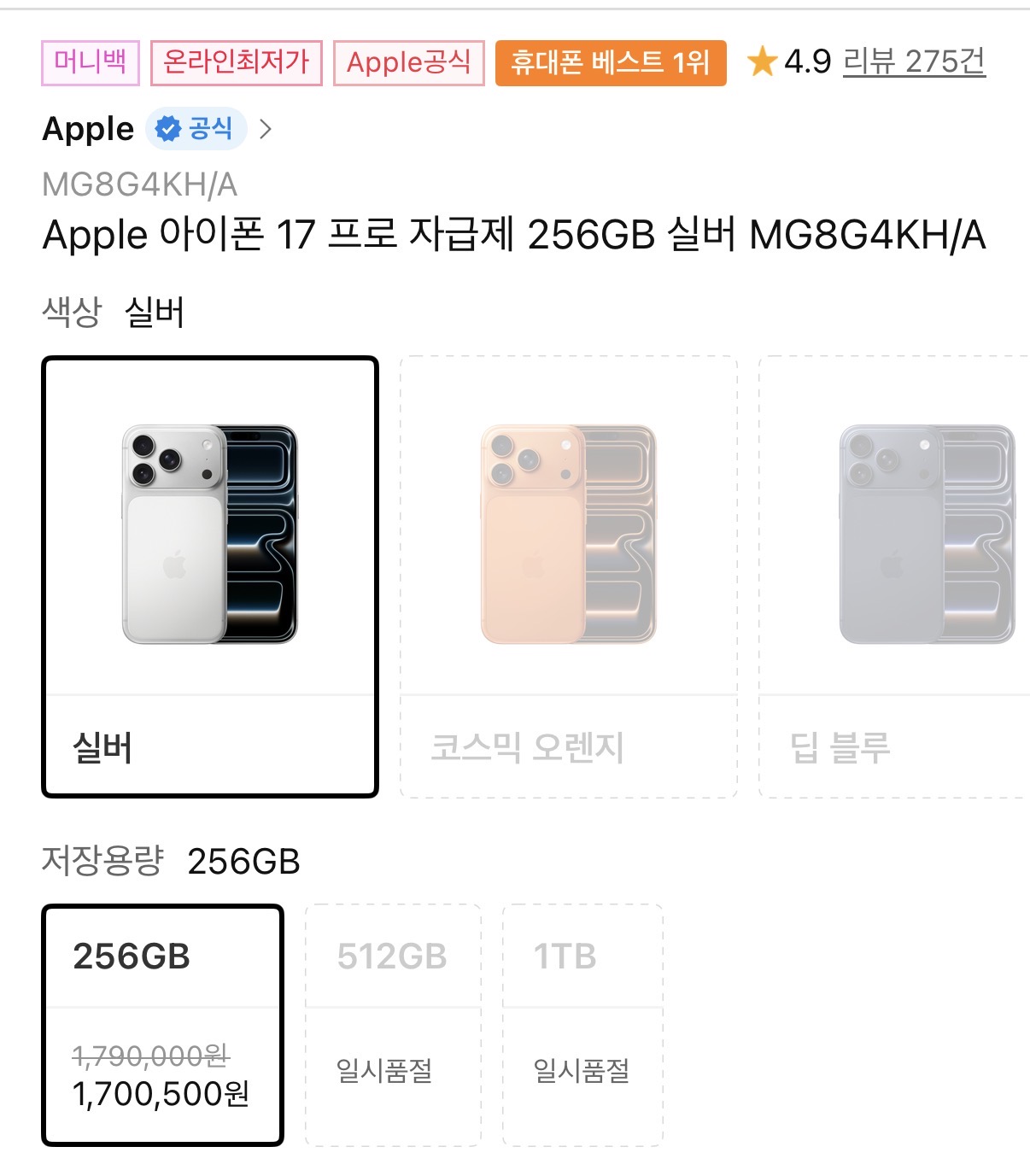Click the Apple공식 badge
The image size is (1030, 1176).
pyautogui.click(x=409, y=62)
